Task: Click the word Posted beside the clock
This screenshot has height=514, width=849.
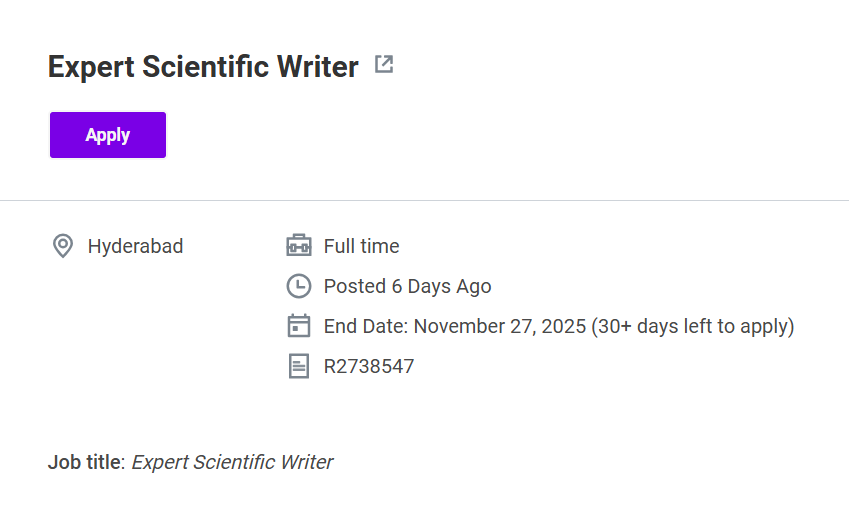Action: point(354,286)
